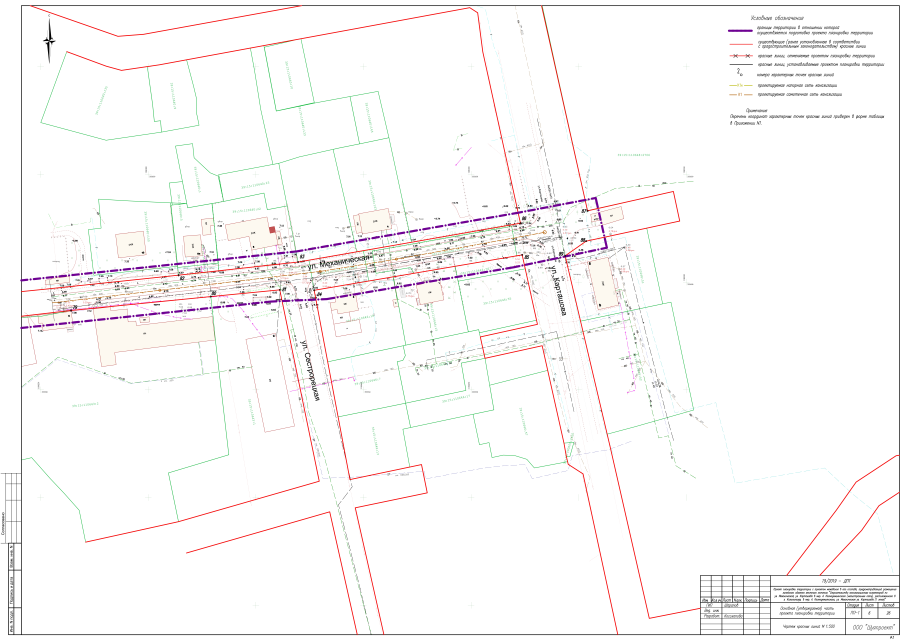Viewport: 905px width, 640px height.
Task: Click the purple boundary line legend sample
Action: (x=740, y=32)
